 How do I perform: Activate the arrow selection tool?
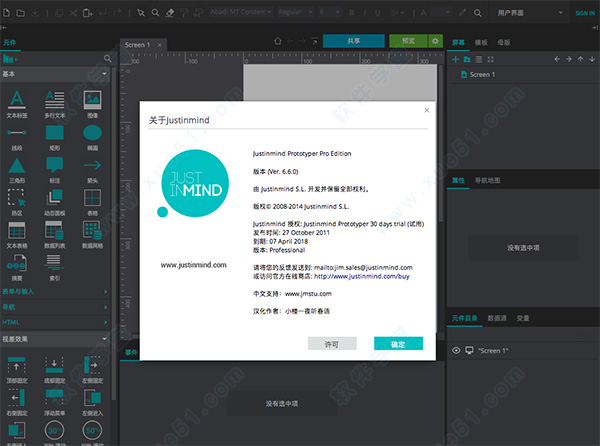[x=141, y=13]
